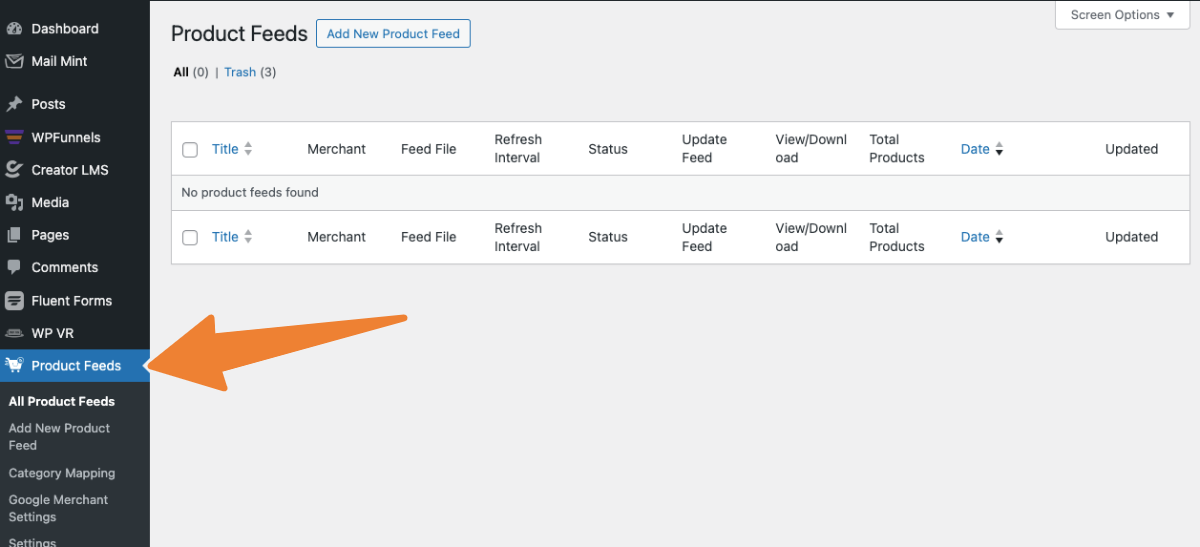Click the Creator LMS icon
Image resolution: width=1200 pixels, height=547 pixels.
[14, 170]
